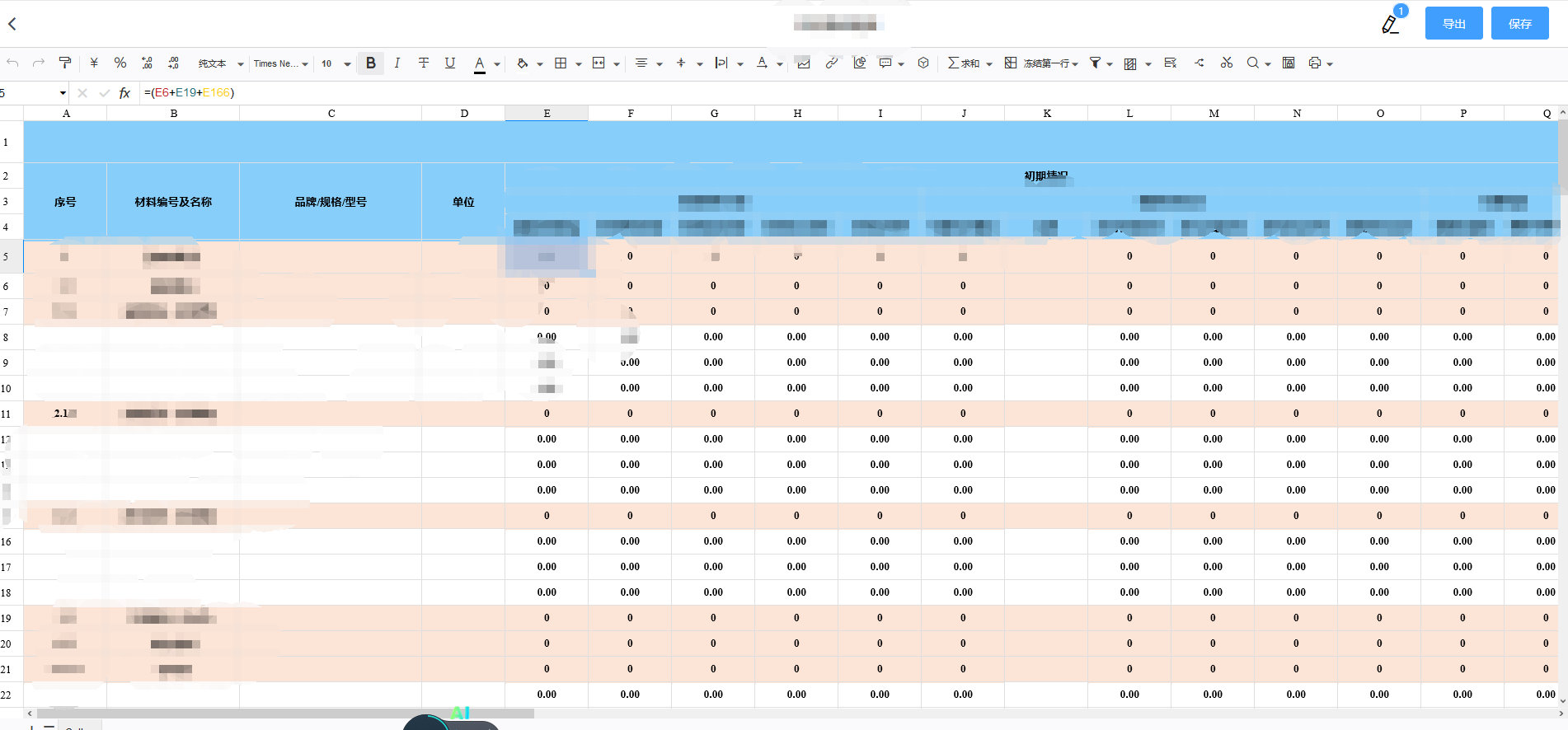
Task: Insert a chart
Action: (804, 63)
